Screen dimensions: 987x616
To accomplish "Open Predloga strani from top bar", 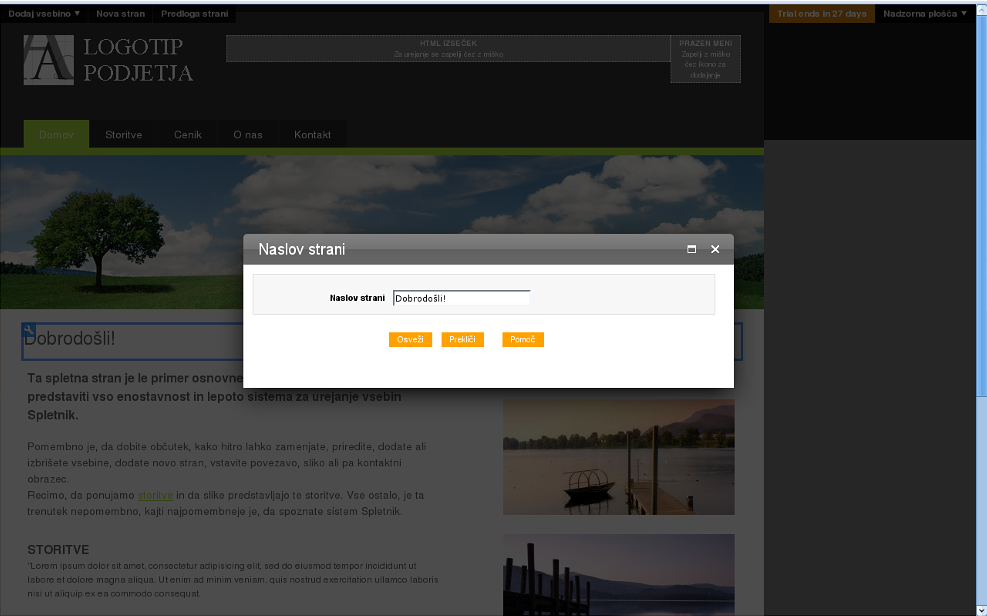I will click(195, 13).
